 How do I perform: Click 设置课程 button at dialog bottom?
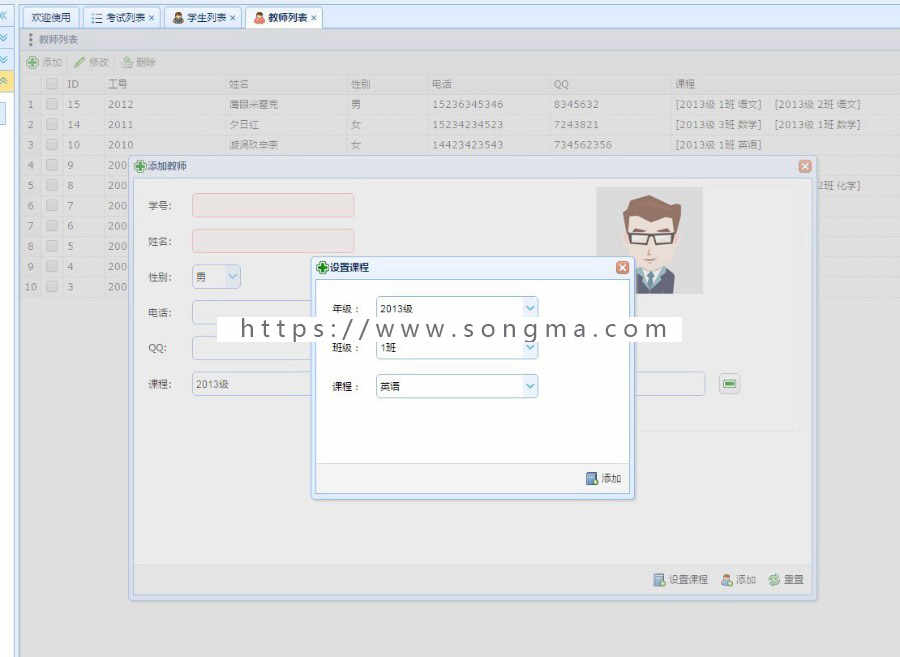[x=681, y=580]
